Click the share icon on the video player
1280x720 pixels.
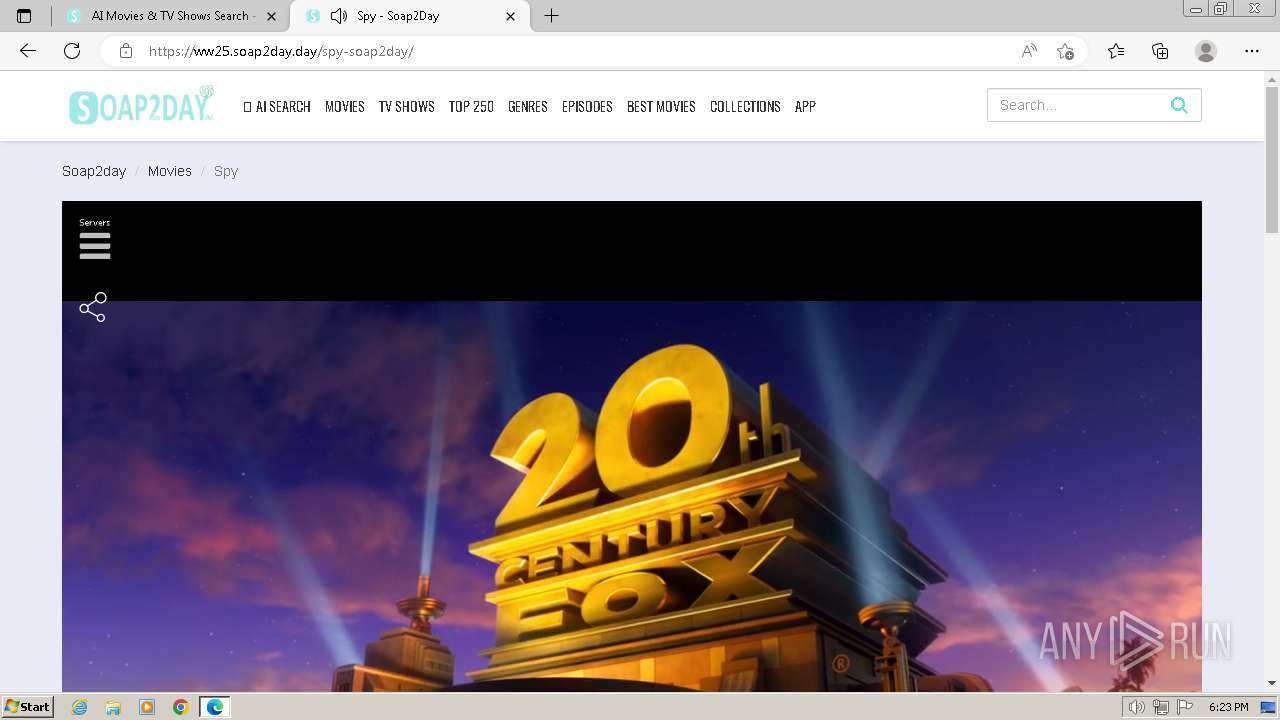(x=93, y=307)
